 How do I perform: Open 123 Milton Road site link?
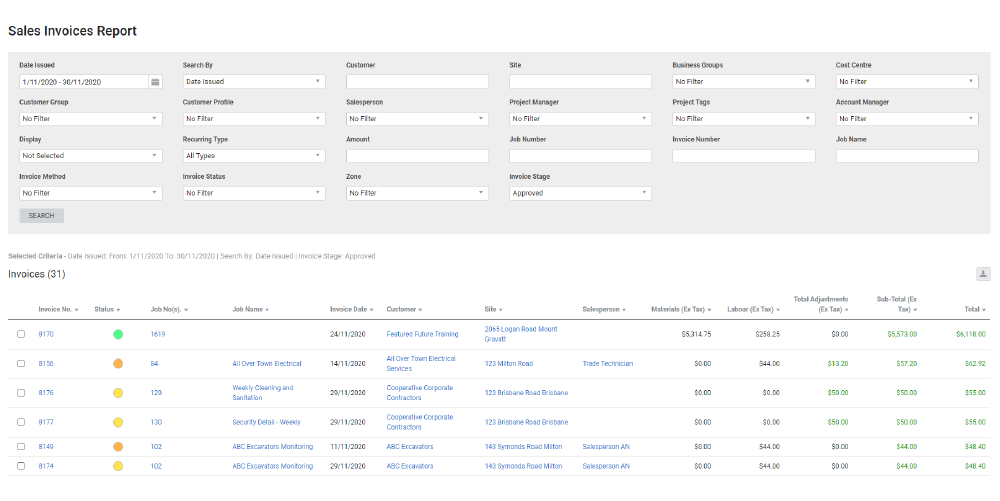click(x=509, y=363)
